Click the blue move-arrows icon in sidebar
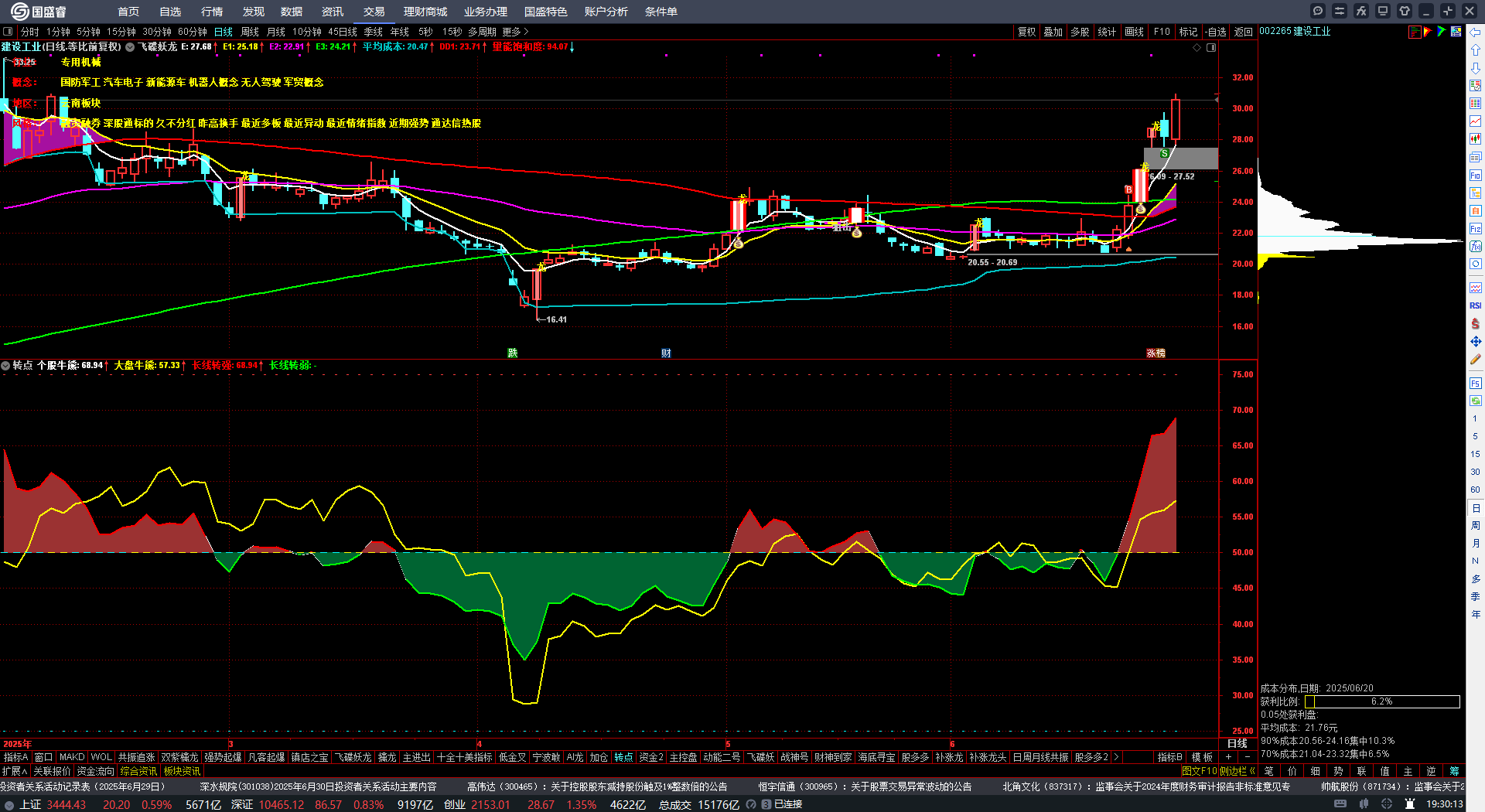Image resolution: width=1485 pixels, height=812 pixels. [x=1476, y=342]
